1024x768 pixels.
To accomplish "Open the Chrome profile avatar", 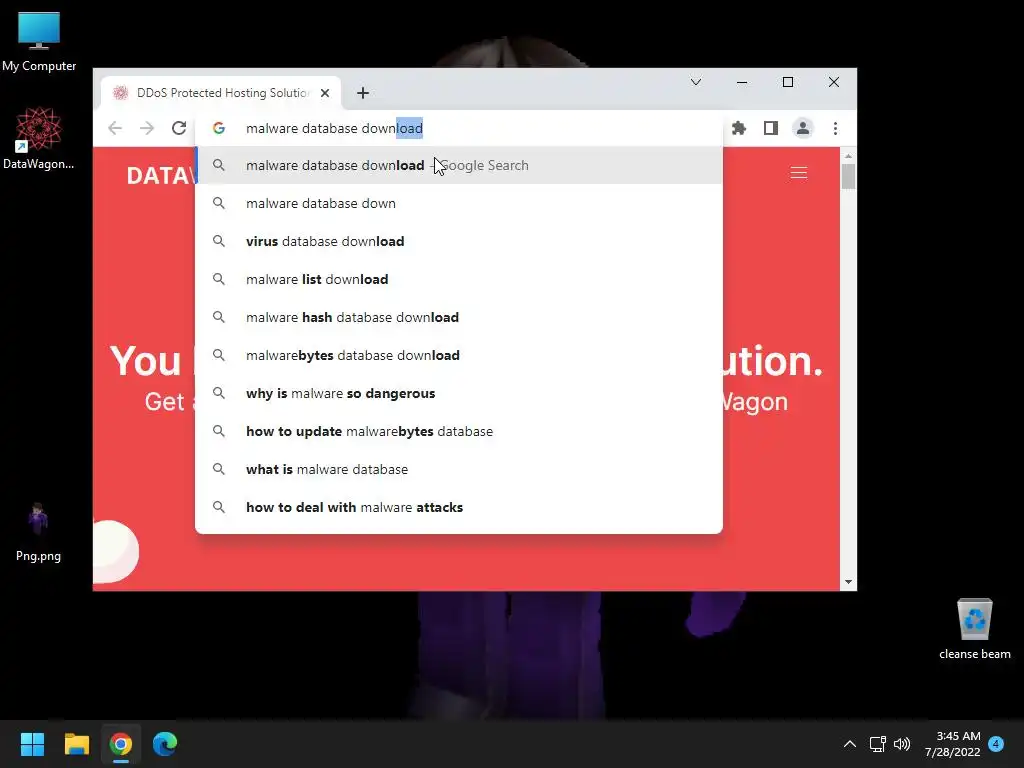I will pyautogui.click(x=803, y=128).
